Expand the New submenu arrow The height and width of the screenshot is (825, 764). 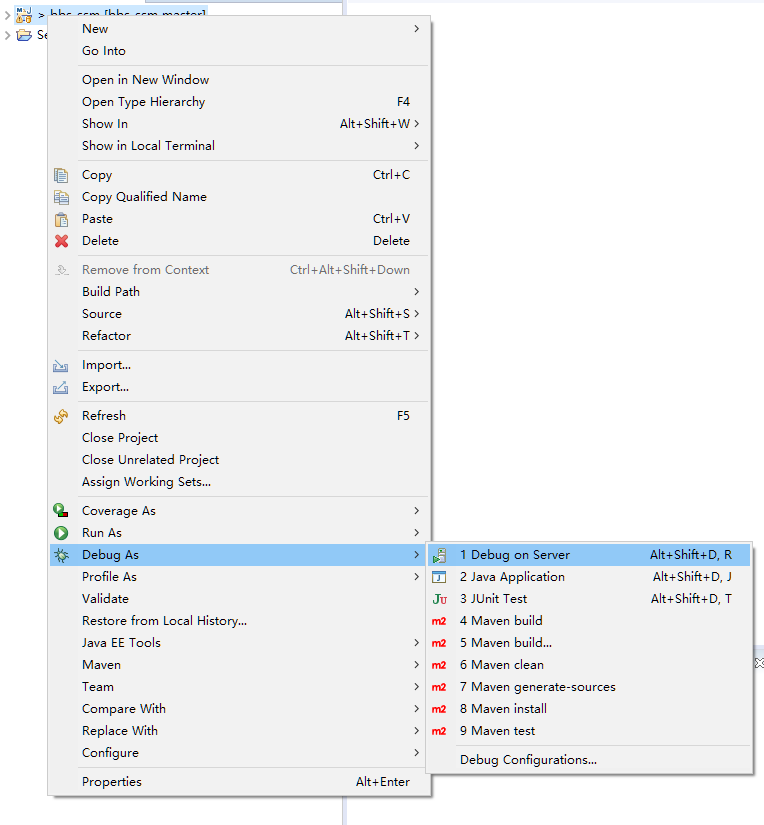coord(416,29)
